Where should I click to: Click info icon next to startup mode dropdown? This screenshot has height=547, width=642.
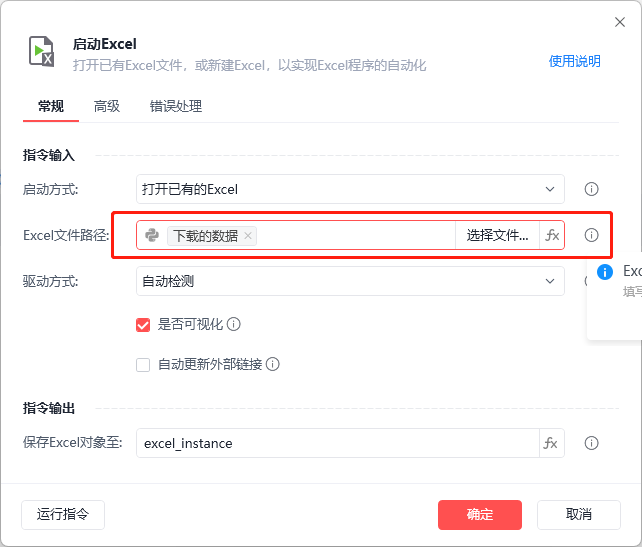[591, 189]
